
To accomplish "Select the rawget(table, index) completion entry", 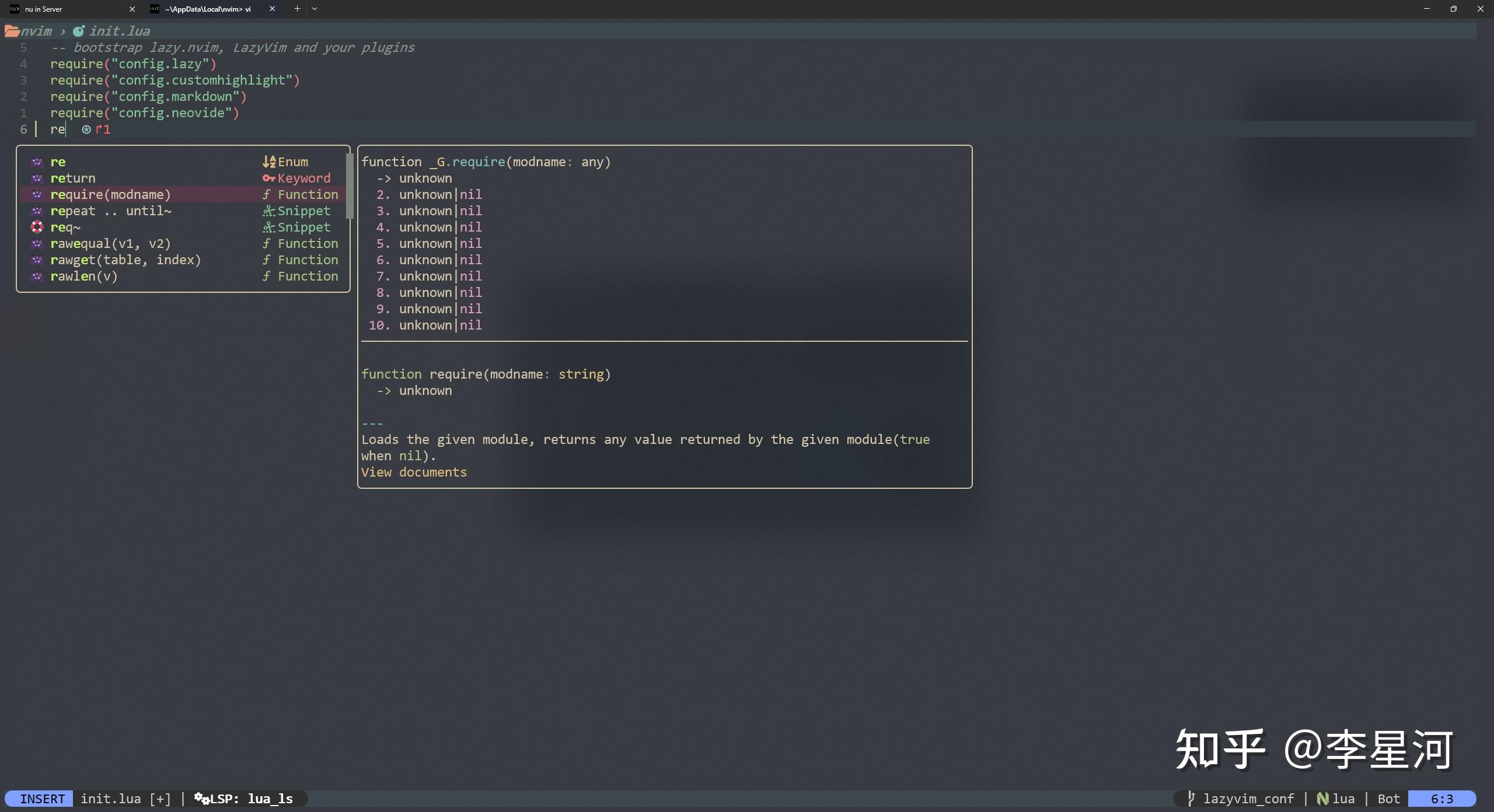I will (x=125, y=260).
